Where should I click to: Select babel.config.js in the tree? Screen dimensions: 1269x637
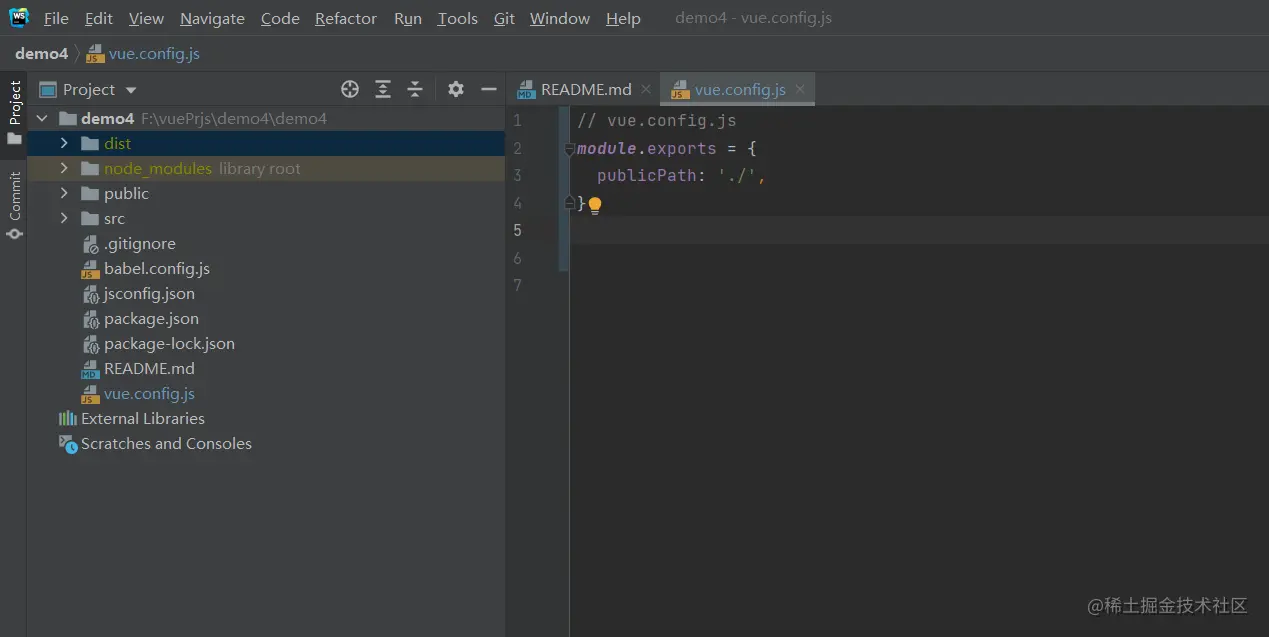pos(267,268)
